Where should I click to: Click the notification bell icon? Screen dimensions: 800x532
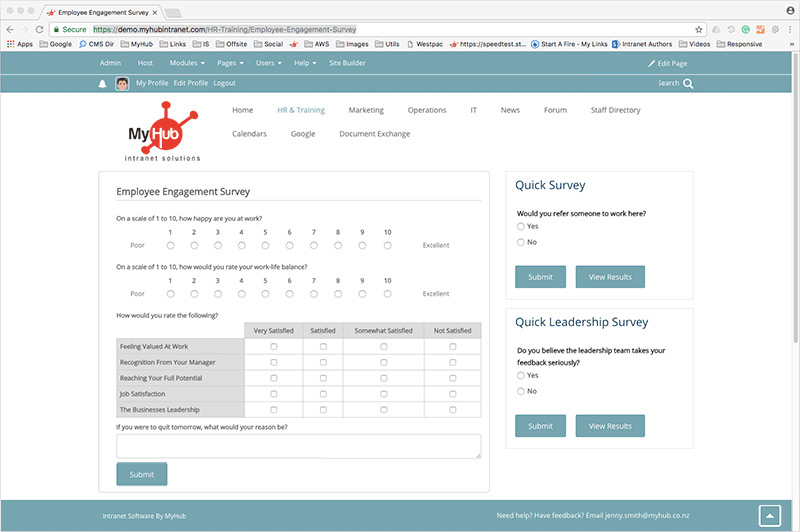point(102,84)
